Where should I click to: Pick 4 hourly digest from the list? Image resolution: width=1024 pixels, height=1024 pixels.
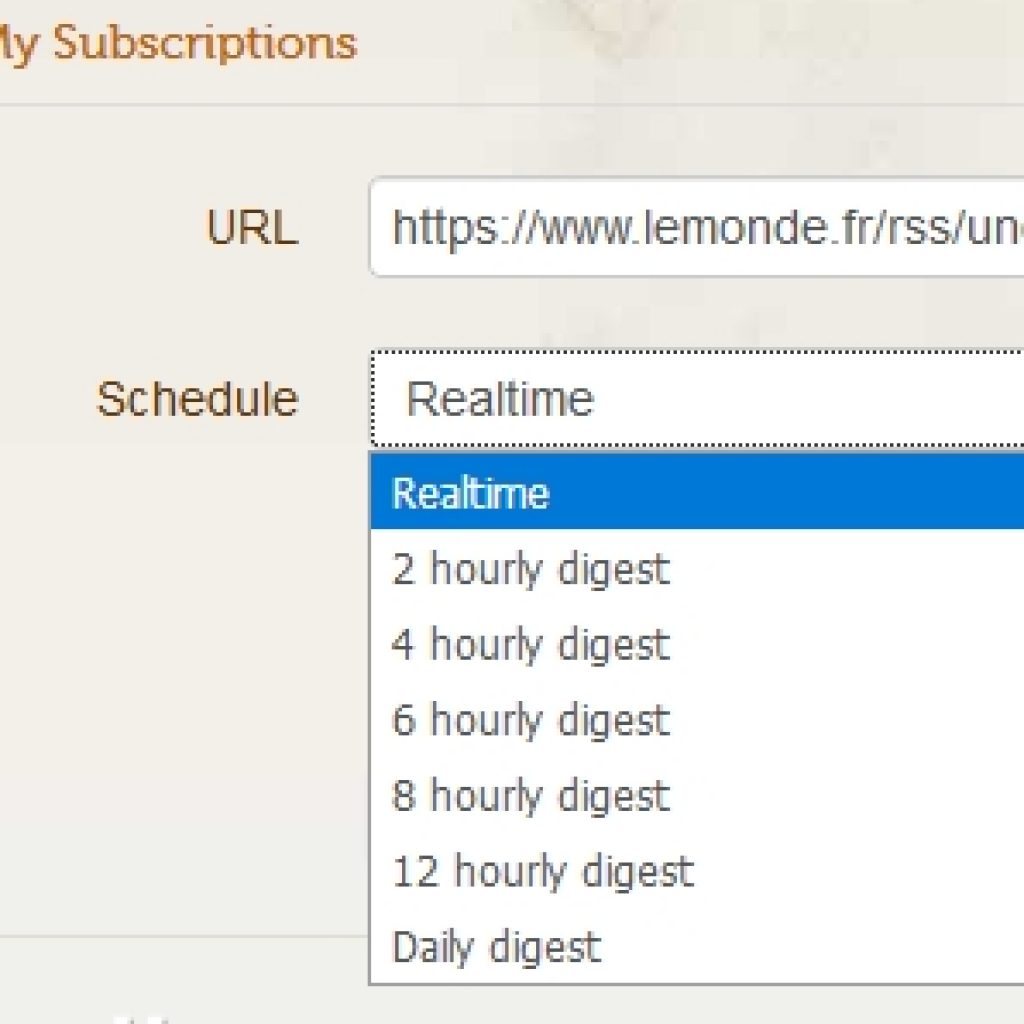pyautogui.click(x=530, y=644)
